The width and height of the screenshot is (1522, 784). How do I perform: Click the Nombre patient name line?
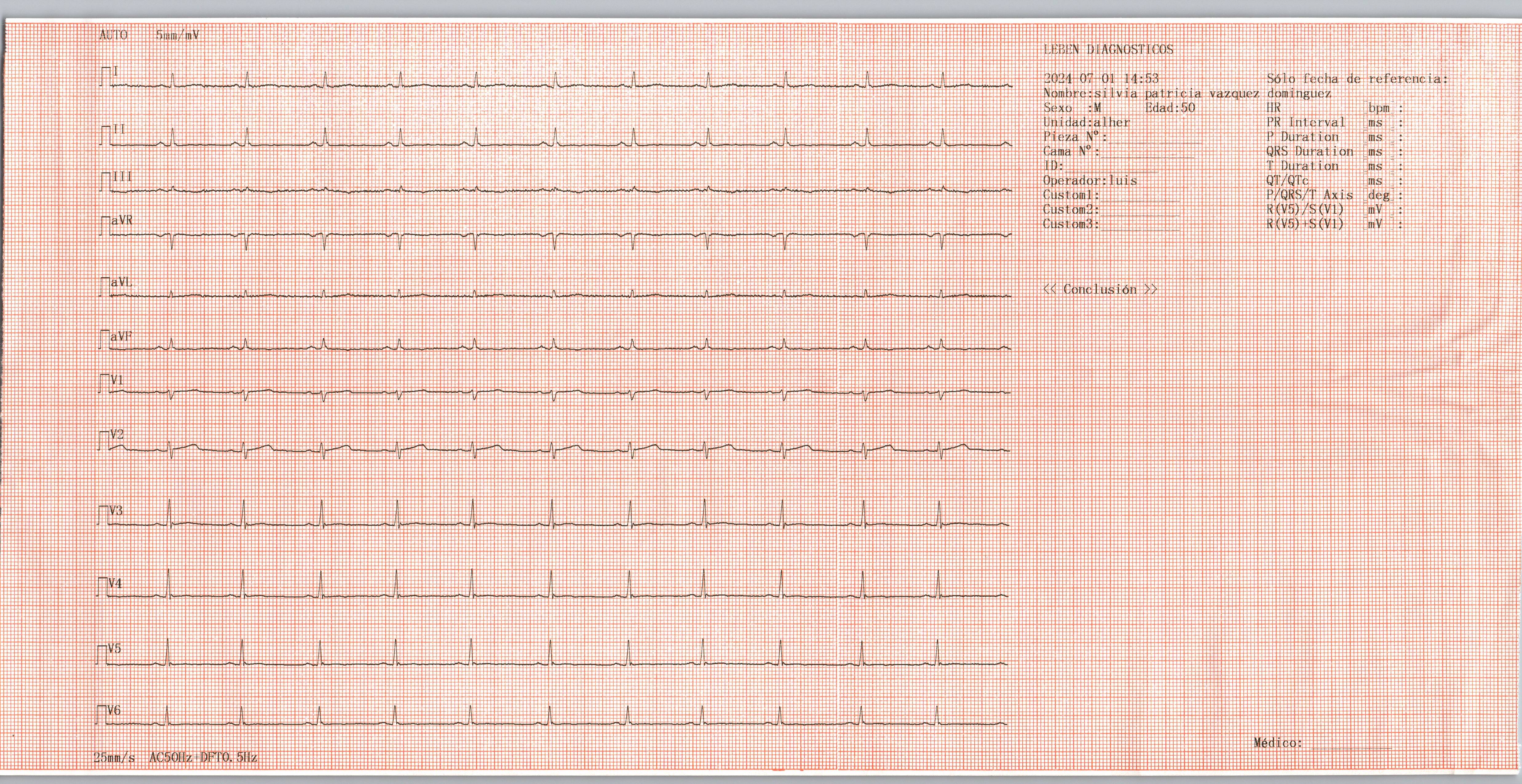1187,93
